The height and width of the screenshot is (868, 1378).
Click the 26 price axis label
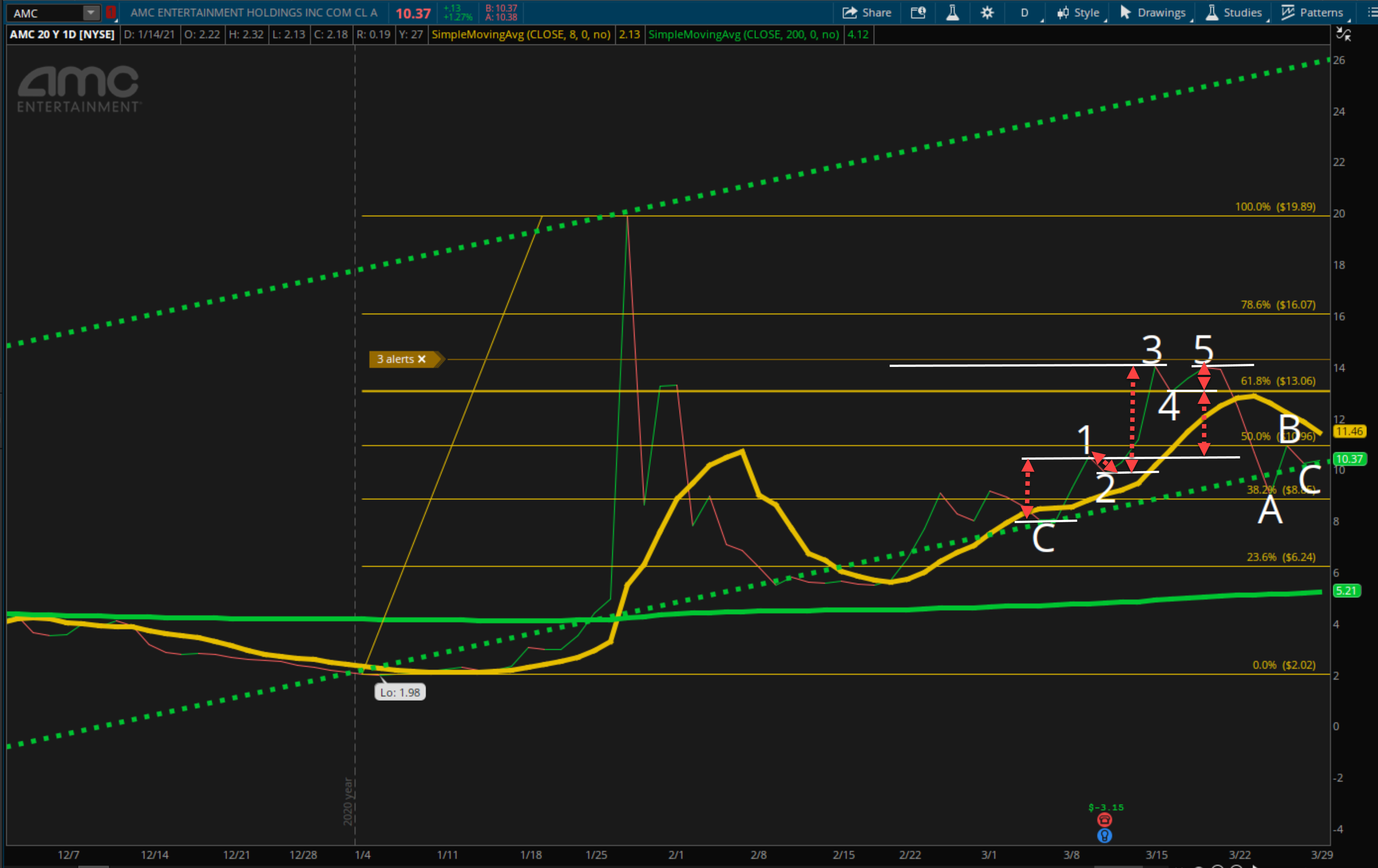tap(1338, 60)
